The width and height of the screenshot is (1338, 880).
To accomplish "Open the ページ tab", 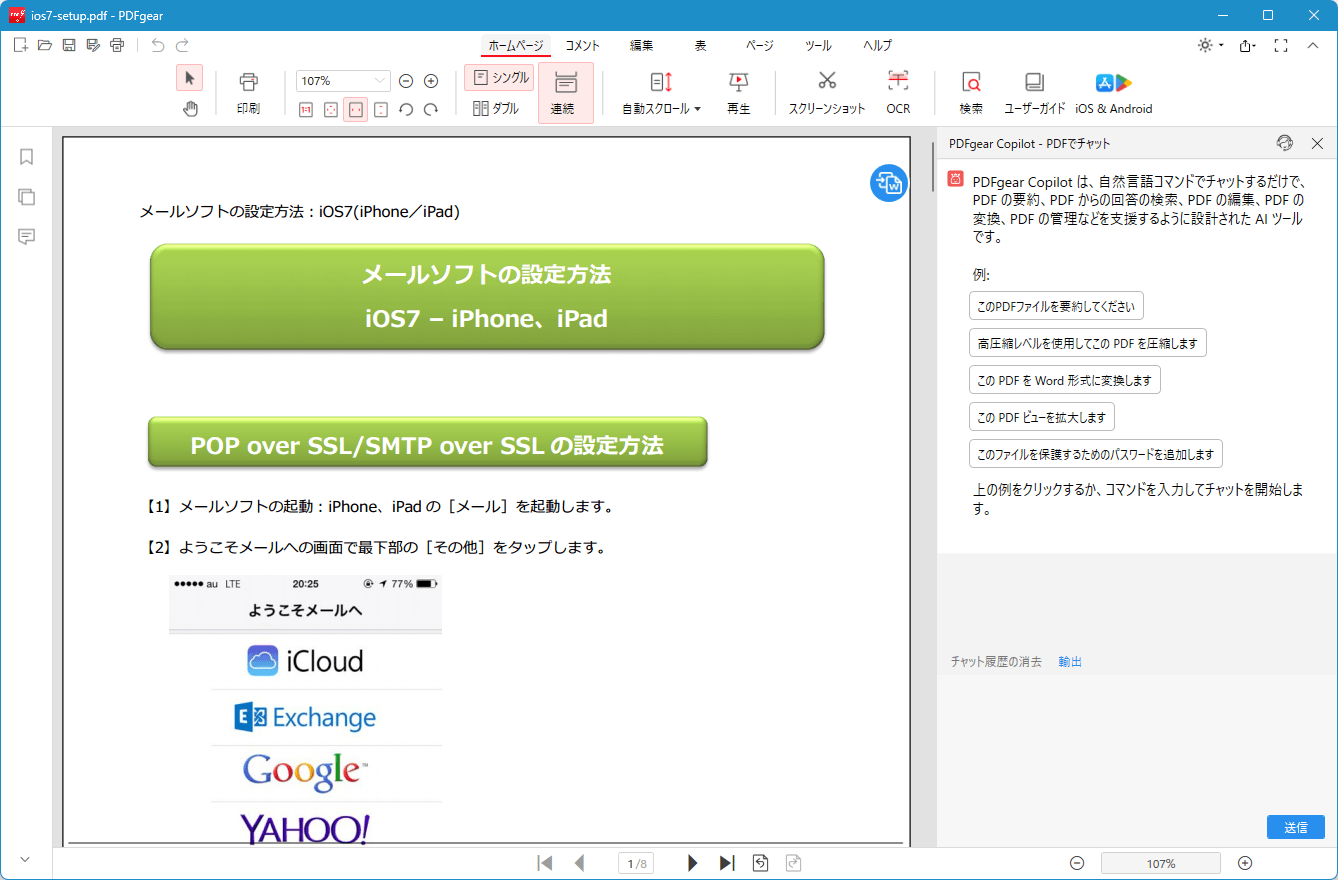I will pyautogui.click(x=760, y=46).
